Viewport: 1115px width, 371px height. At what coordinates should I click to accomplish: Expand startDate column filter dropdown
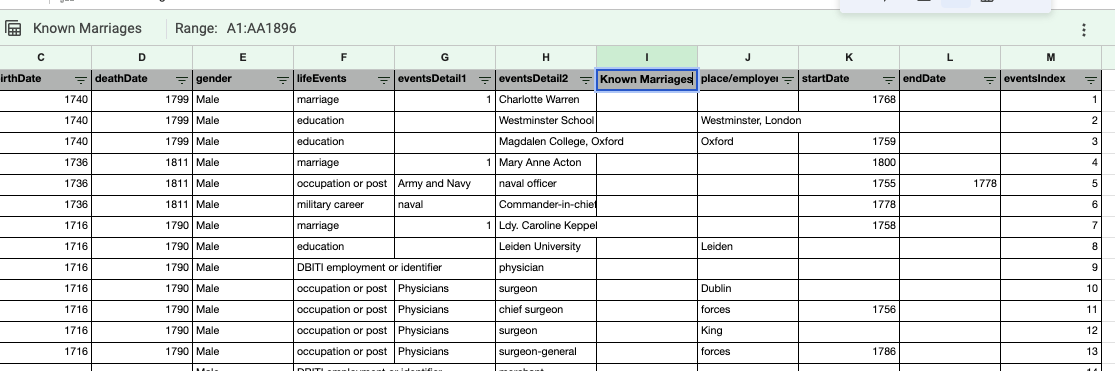point(889,80)
